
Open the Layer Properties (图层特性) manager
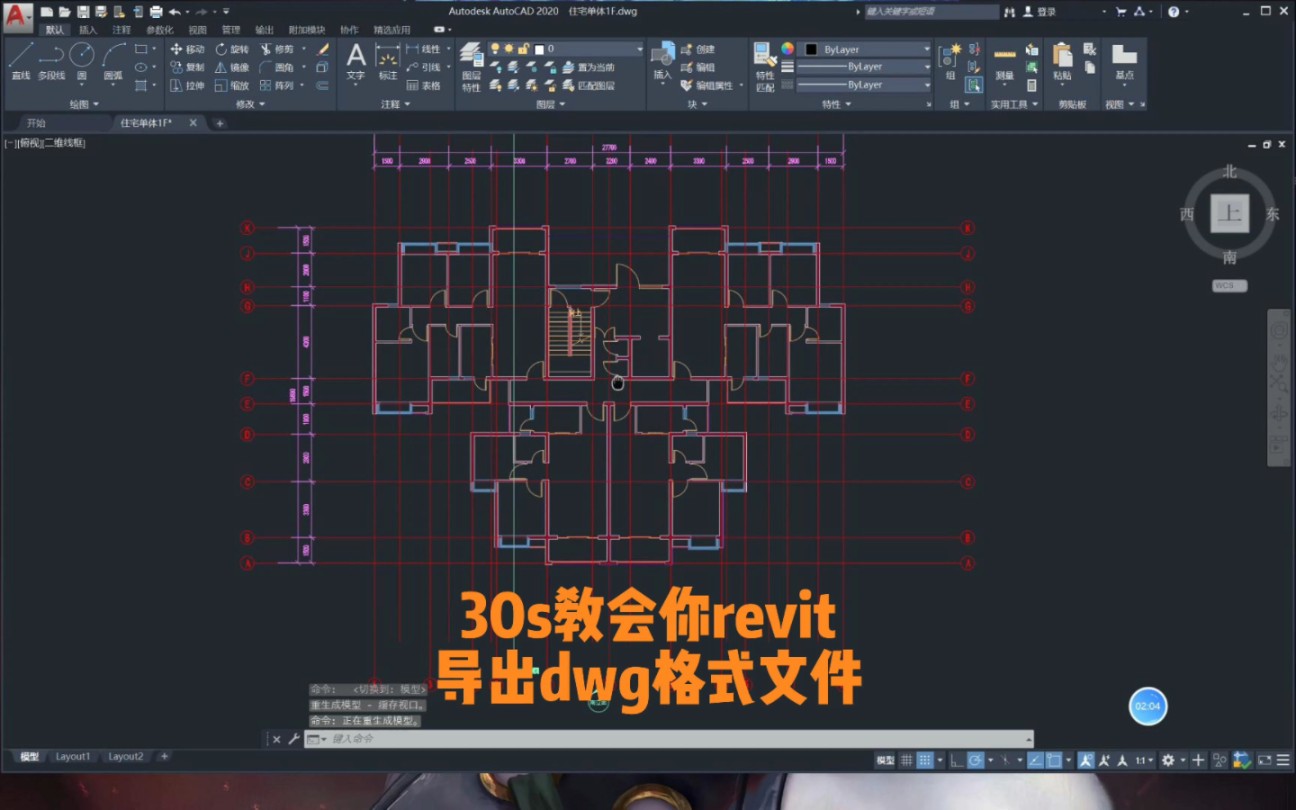tap(472, 60)
